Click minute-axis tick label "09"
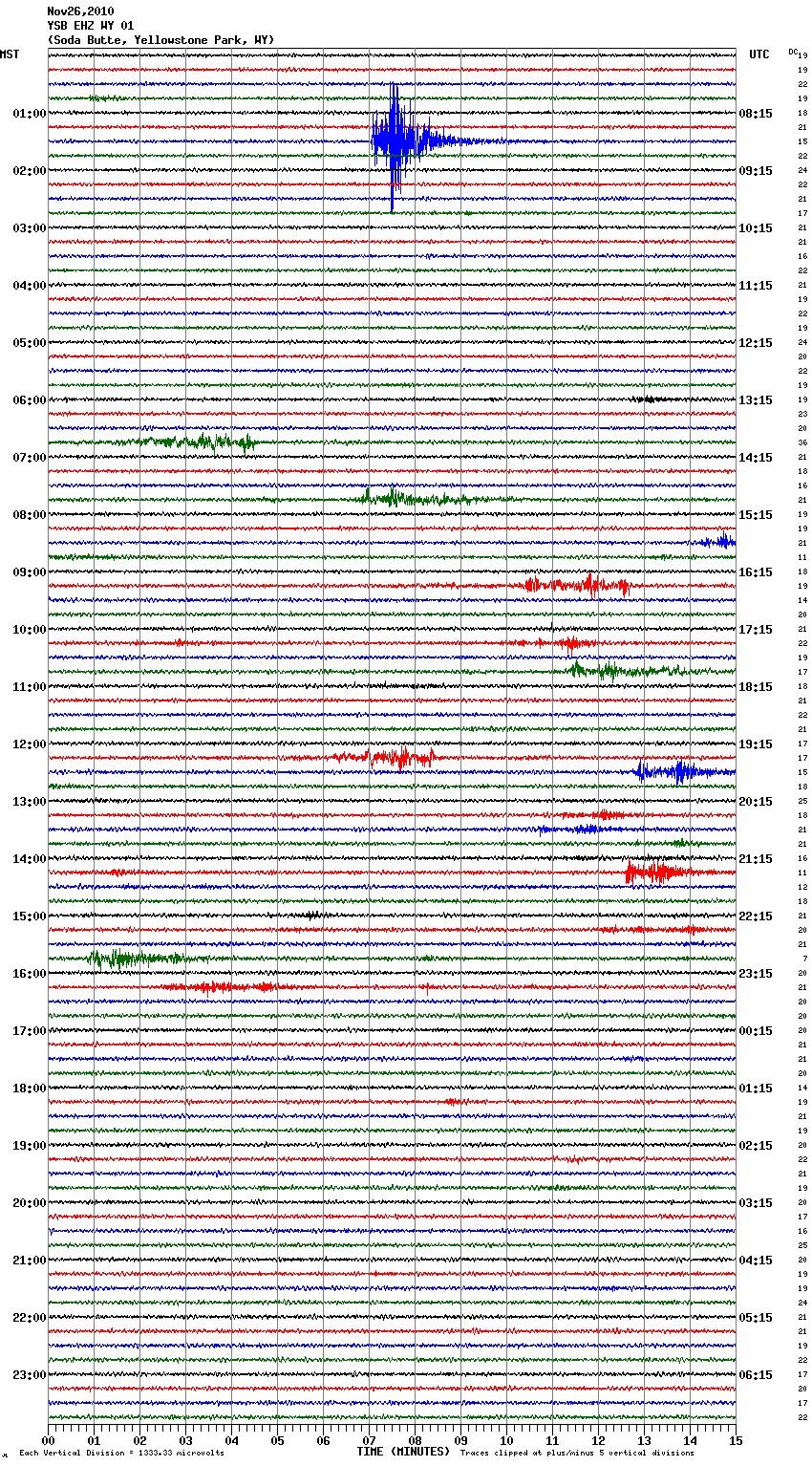 pyautogui.click(x=461, y=1440)
